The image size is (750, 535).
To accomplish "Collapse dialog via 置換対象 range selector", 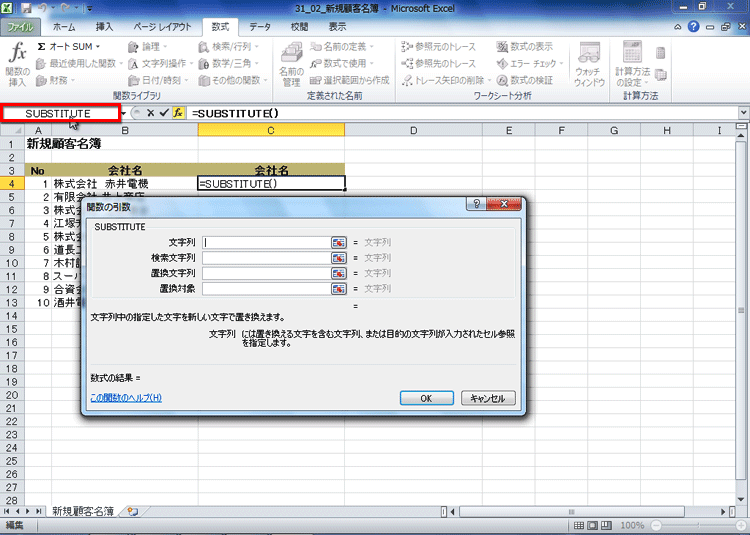I will [x=339, y=288].
